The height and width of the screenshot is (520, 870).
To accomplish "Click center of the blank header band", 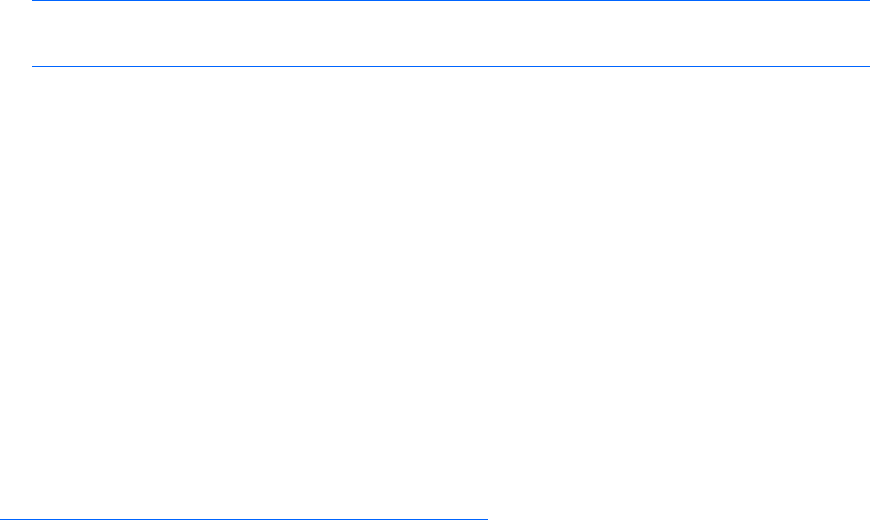I will tap(450, 34).
